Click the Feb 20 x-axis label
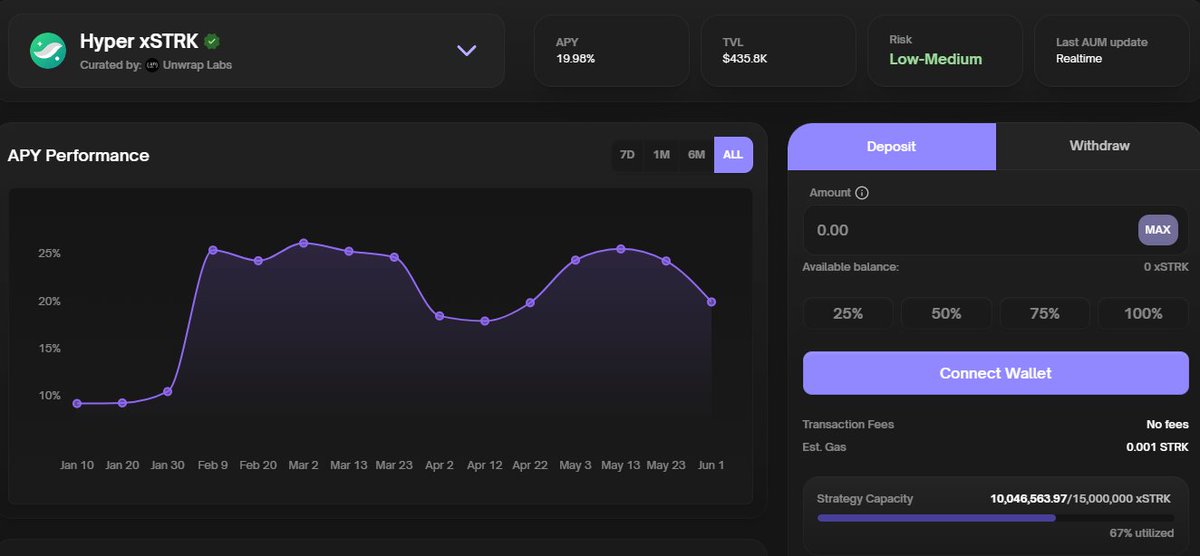The height and width of the screenshot is (556, 1200). [258, 465]
